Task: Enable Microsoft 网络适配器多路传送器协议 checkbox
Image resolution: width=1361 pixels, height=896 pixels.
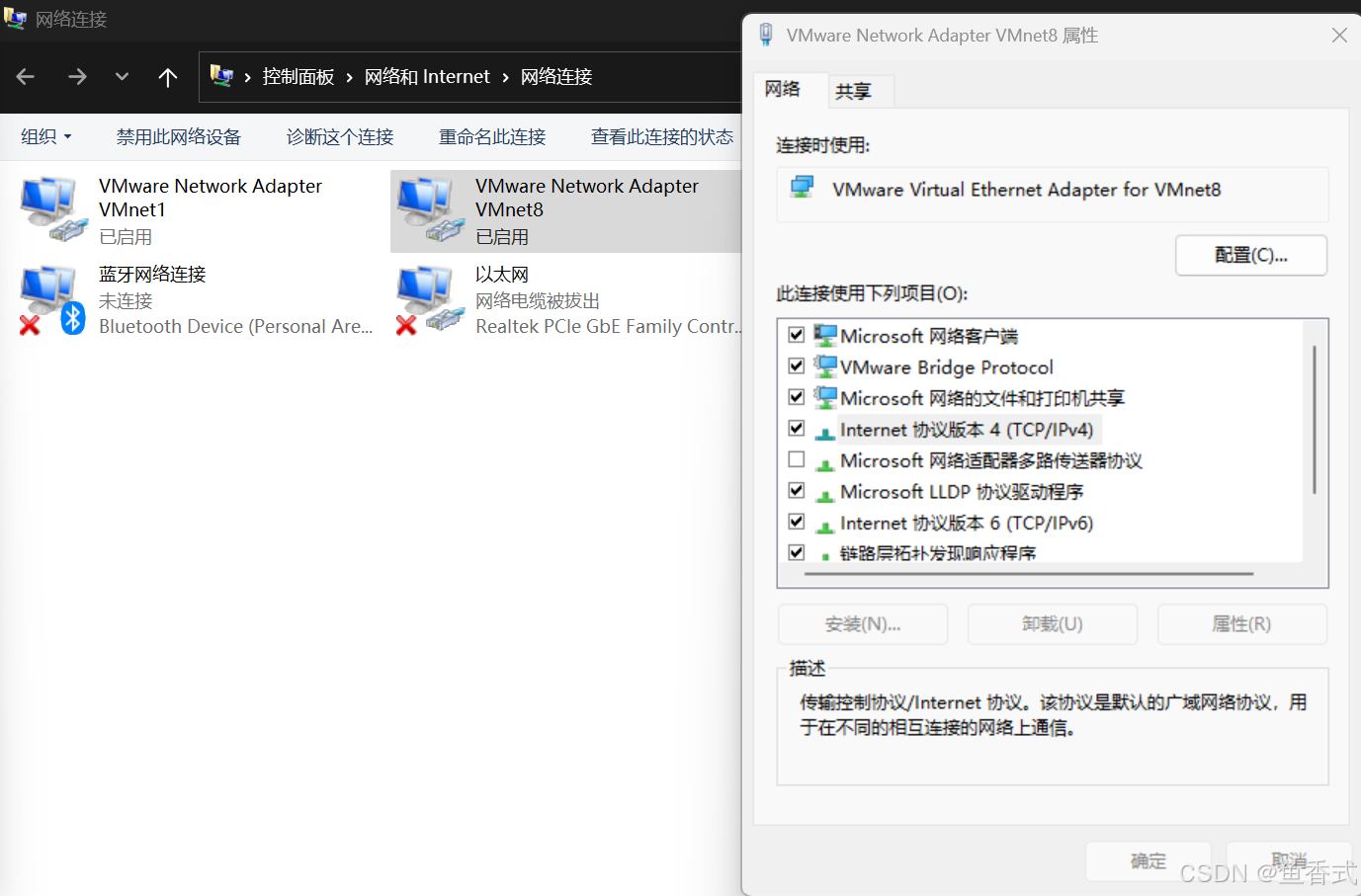Action: pos(797,459)
